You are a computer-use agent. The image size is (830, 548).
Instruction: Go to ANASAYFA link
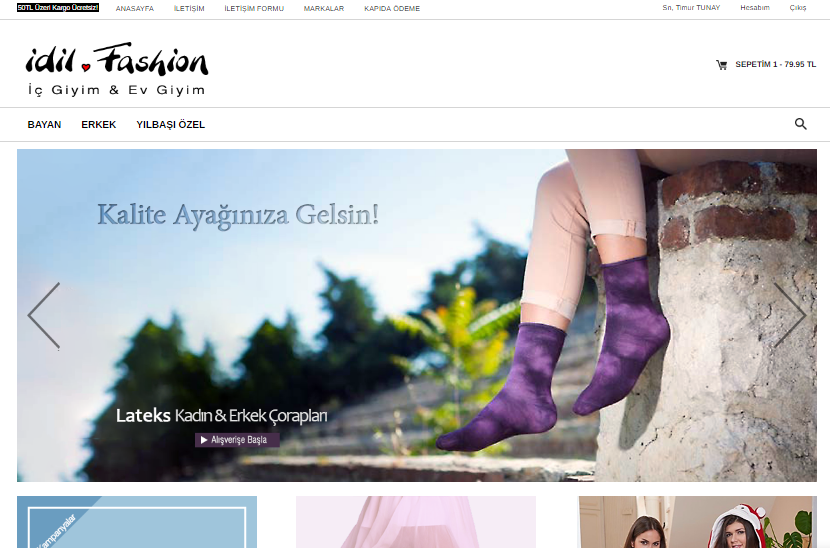(135, 8)
